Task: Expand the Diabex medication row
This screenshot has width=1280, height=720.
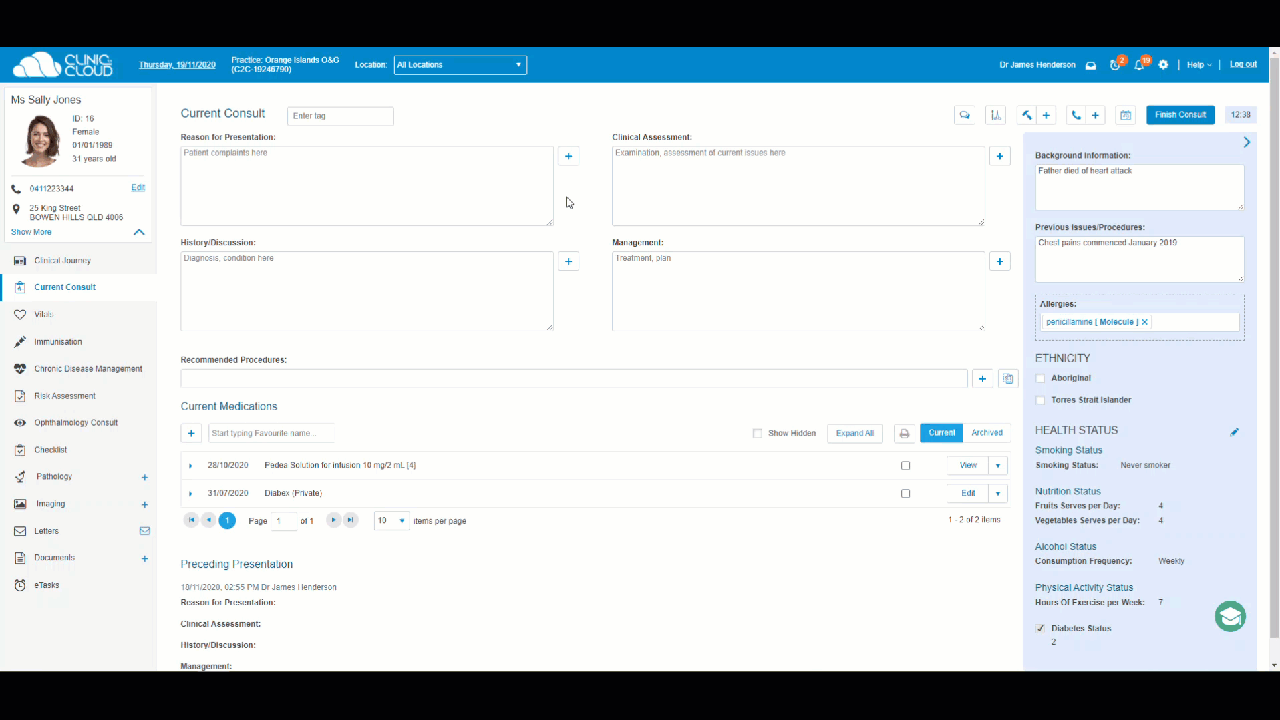Action: [190, 493]
